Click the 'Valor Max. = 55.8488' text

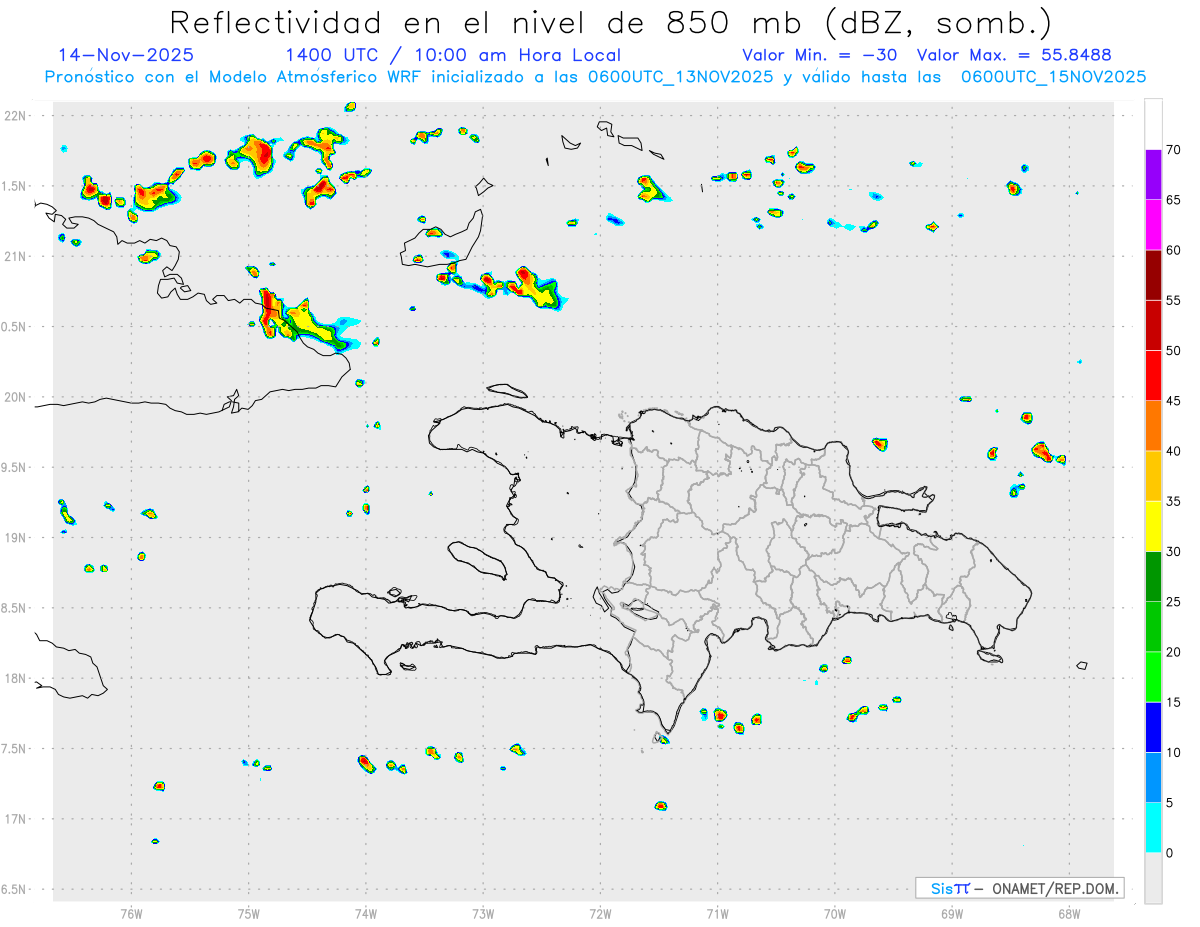pos(1014,55)
